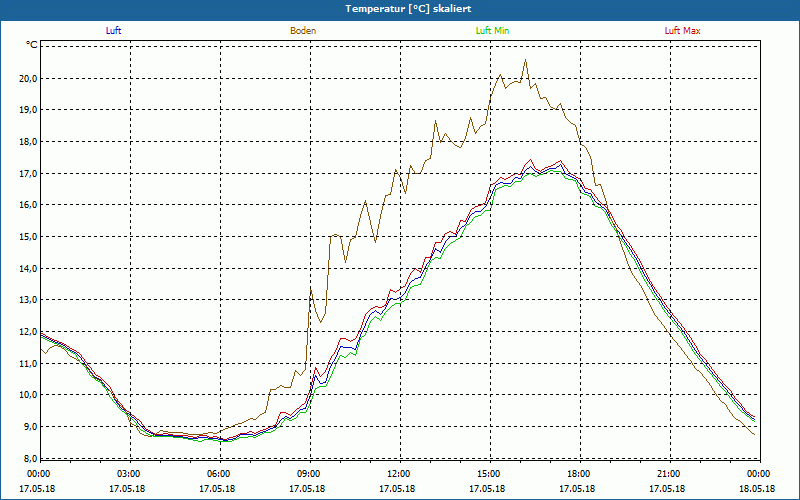Click the 11,0 y-axis value

click(x=29, y=363)
